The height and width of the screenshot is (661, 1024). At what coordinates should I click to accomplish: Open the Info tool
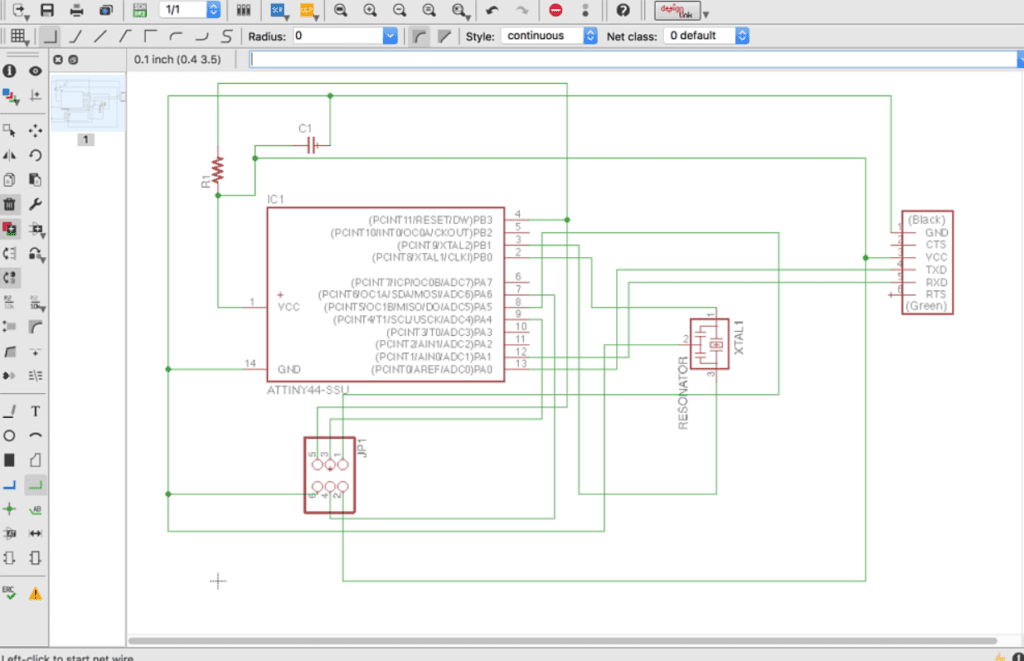click(x=9, y=71)
